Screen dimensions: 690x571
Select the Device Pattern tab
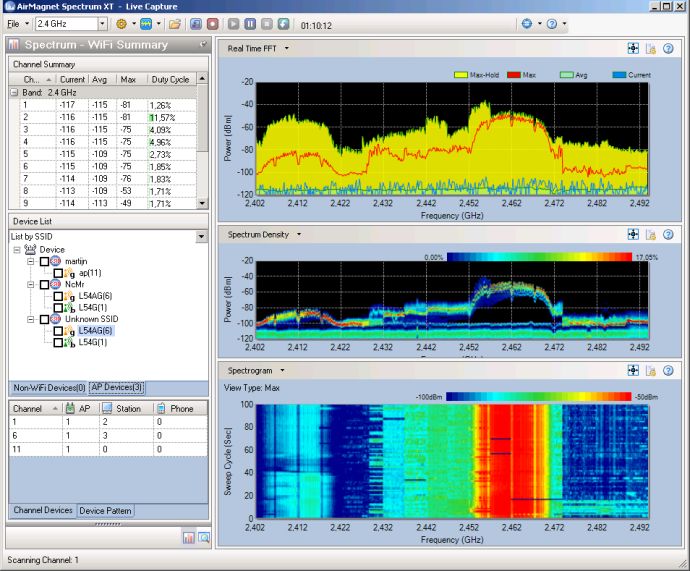pos(105,511)
